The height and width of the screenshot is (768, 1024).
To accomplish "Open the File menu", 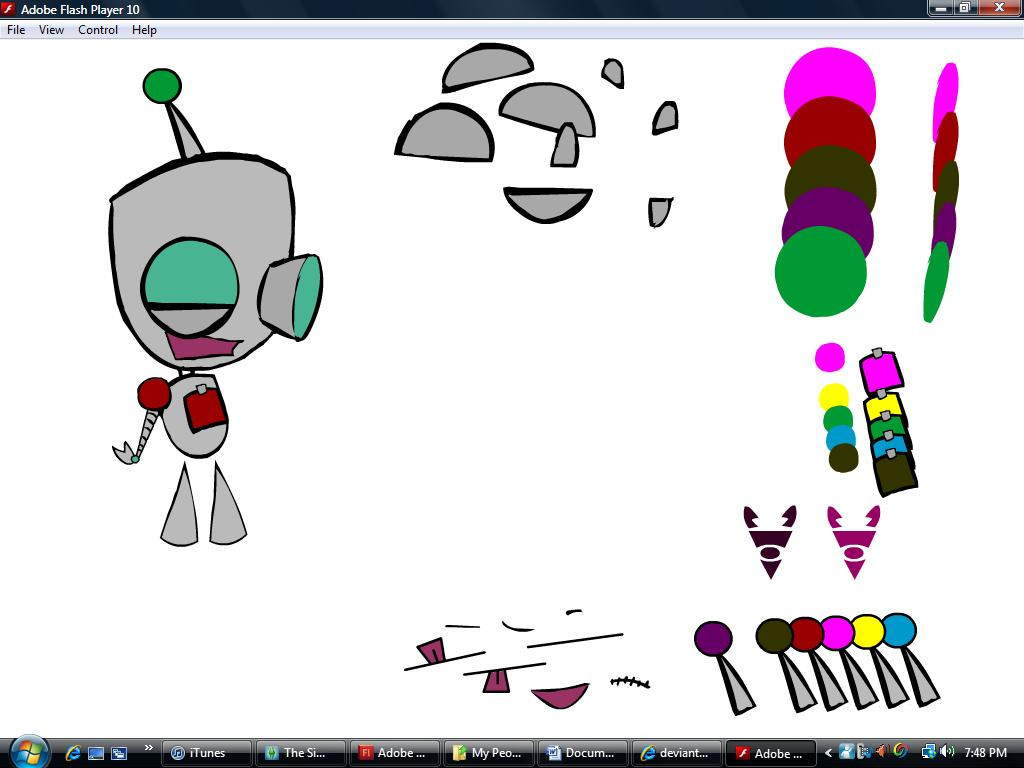I will pos(16,30).
